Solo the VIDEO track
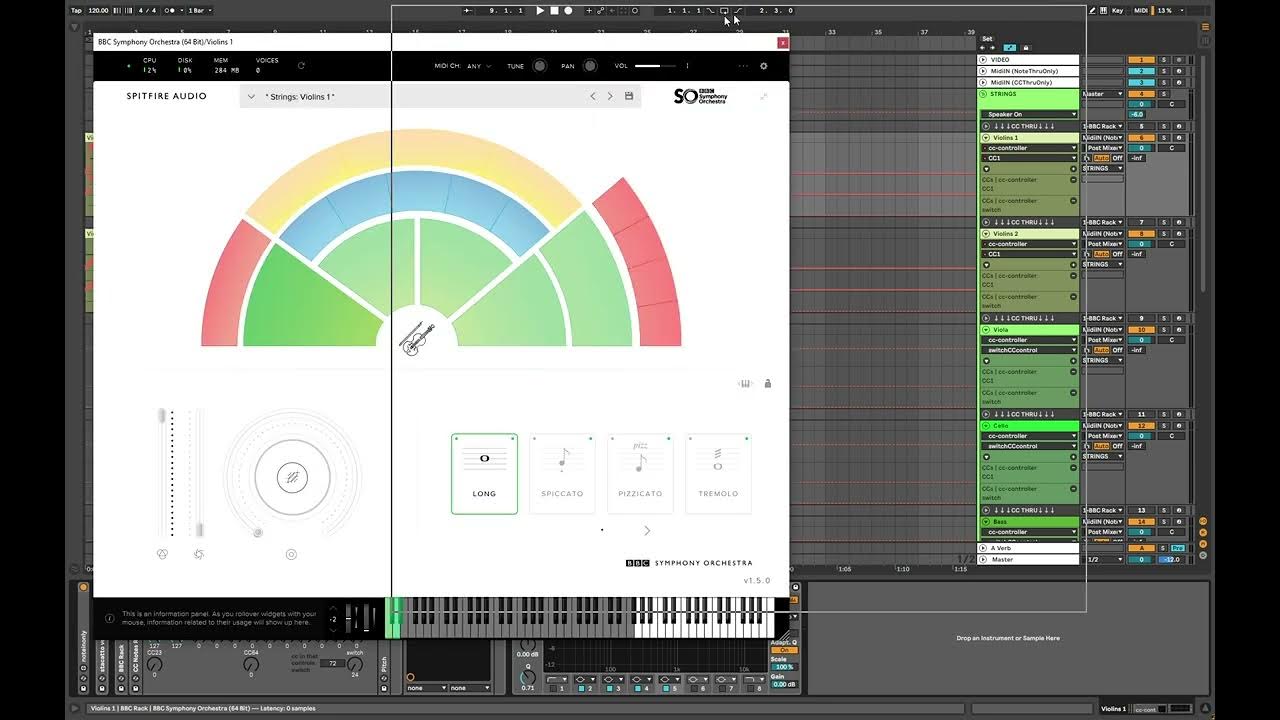The width and height of the screenshot is (1280, 720). [x=1163, y=60]
